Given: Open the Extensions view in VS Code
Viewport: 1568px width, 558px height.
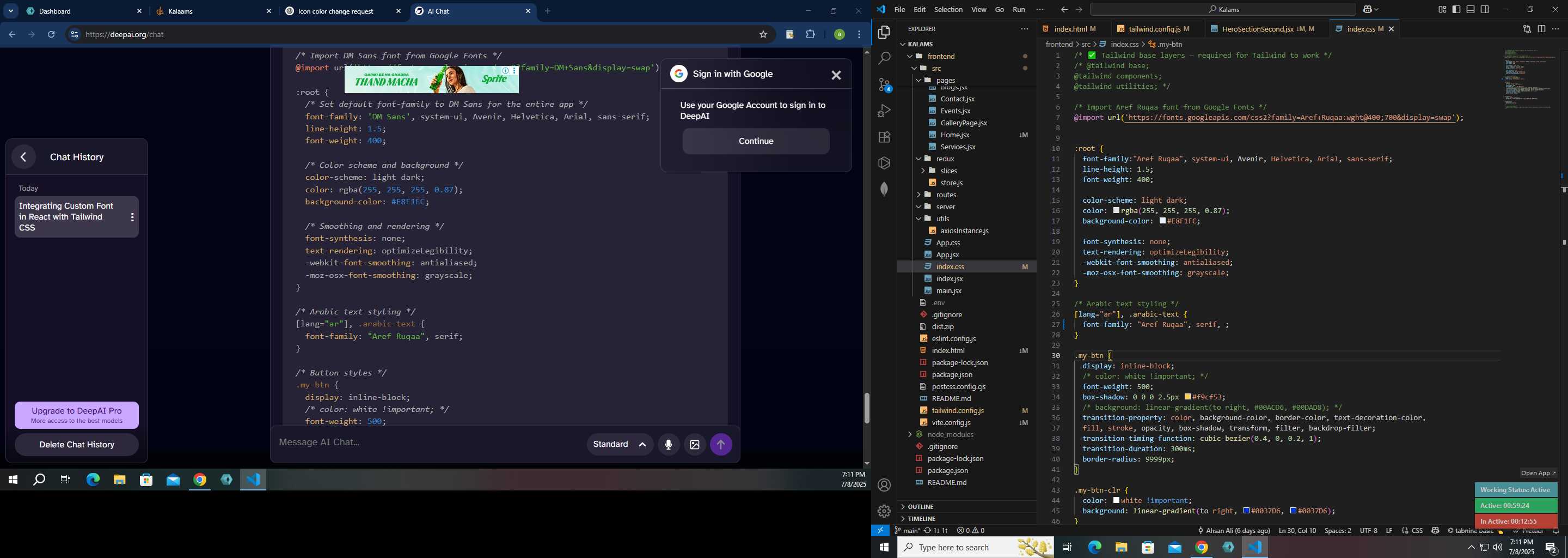Looking at the screenshot, I should [884, 137].
